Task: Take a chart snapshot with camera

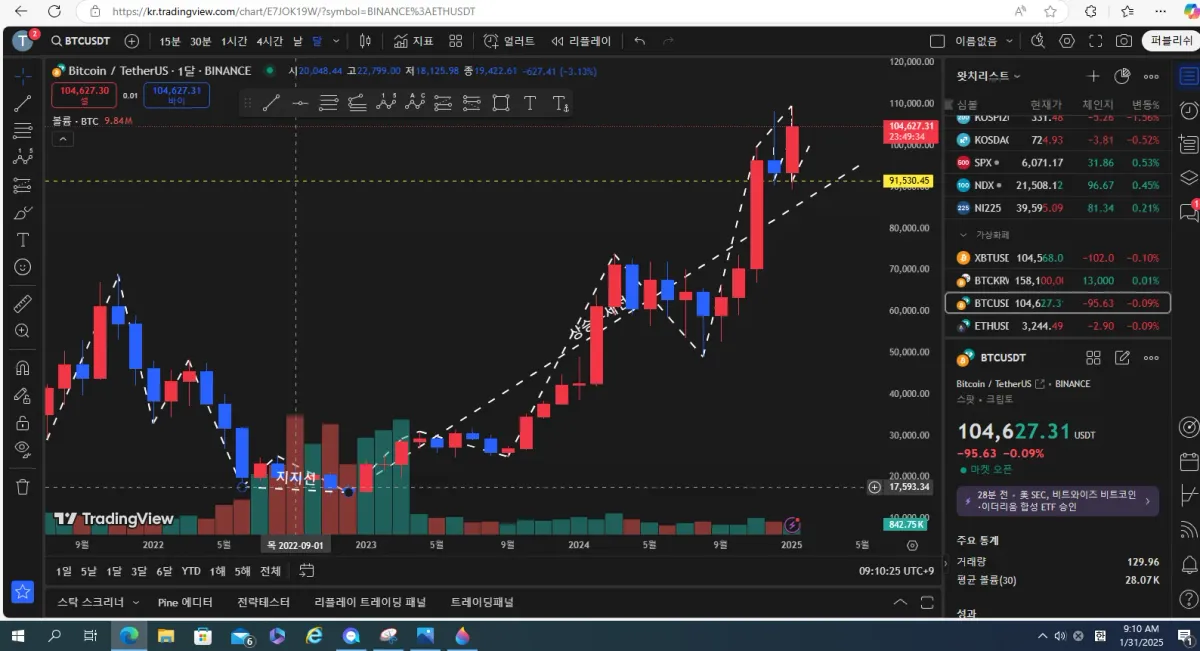Action: [1124, 41]
